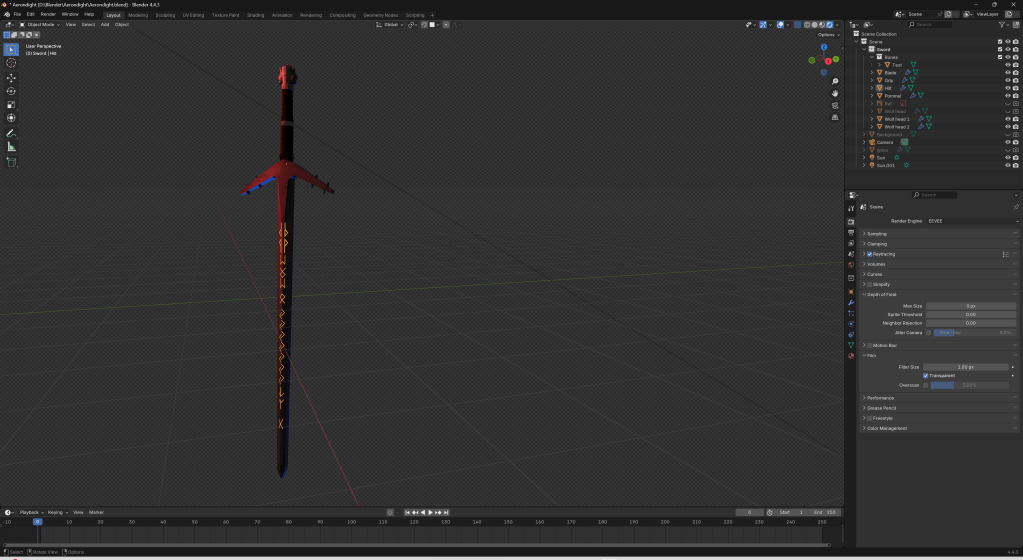Select the Measure tool
Viewport: 1023px width, 560px height.
(x=11, y=147)
